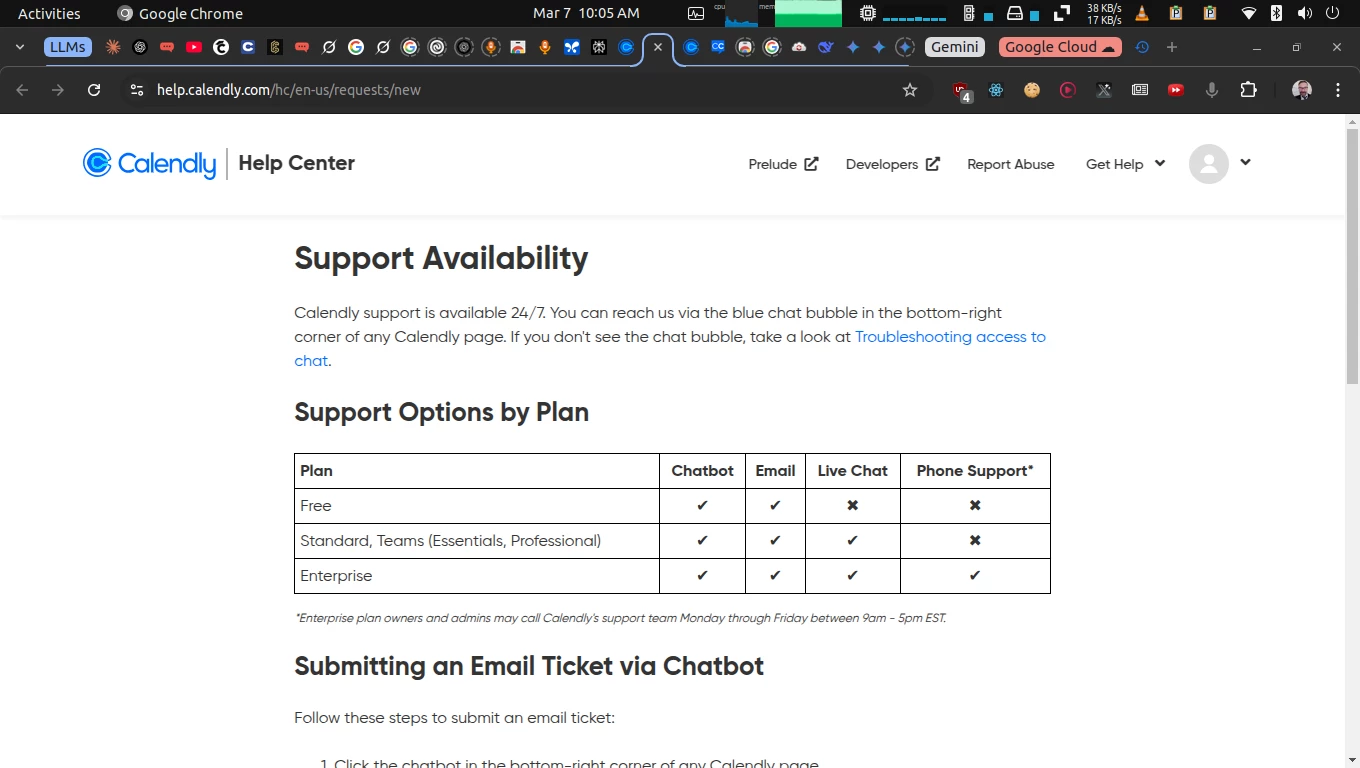Open the Developers external link
This screenshot has width=1360, height=768.
tap(893, 164)
